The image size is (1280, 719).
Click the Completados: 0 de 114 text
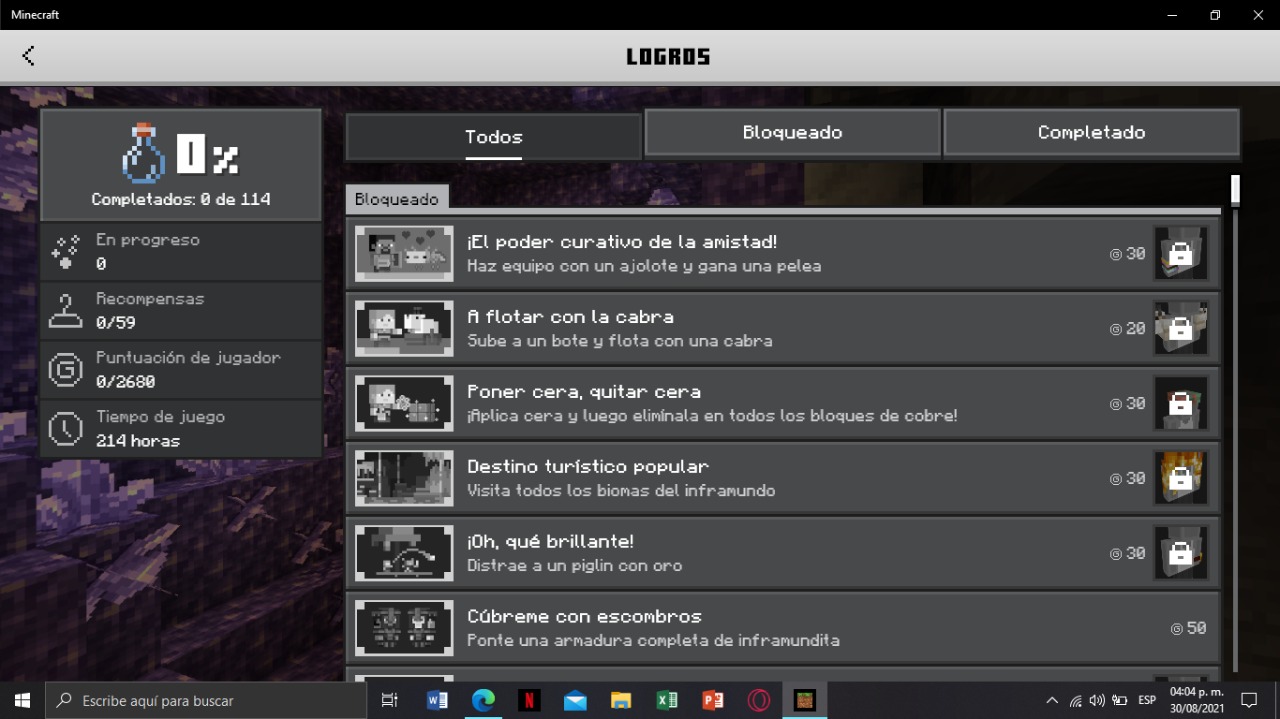point(181,199)
